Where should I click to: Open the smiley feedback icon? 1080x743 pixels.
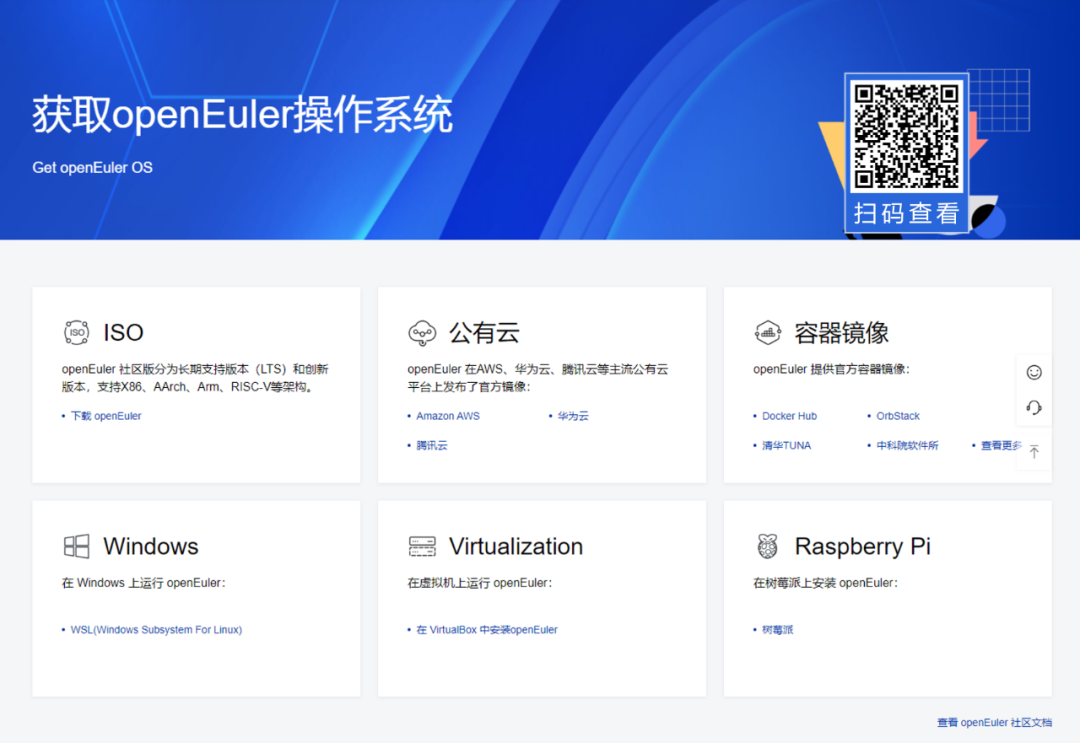[1034, 372]
